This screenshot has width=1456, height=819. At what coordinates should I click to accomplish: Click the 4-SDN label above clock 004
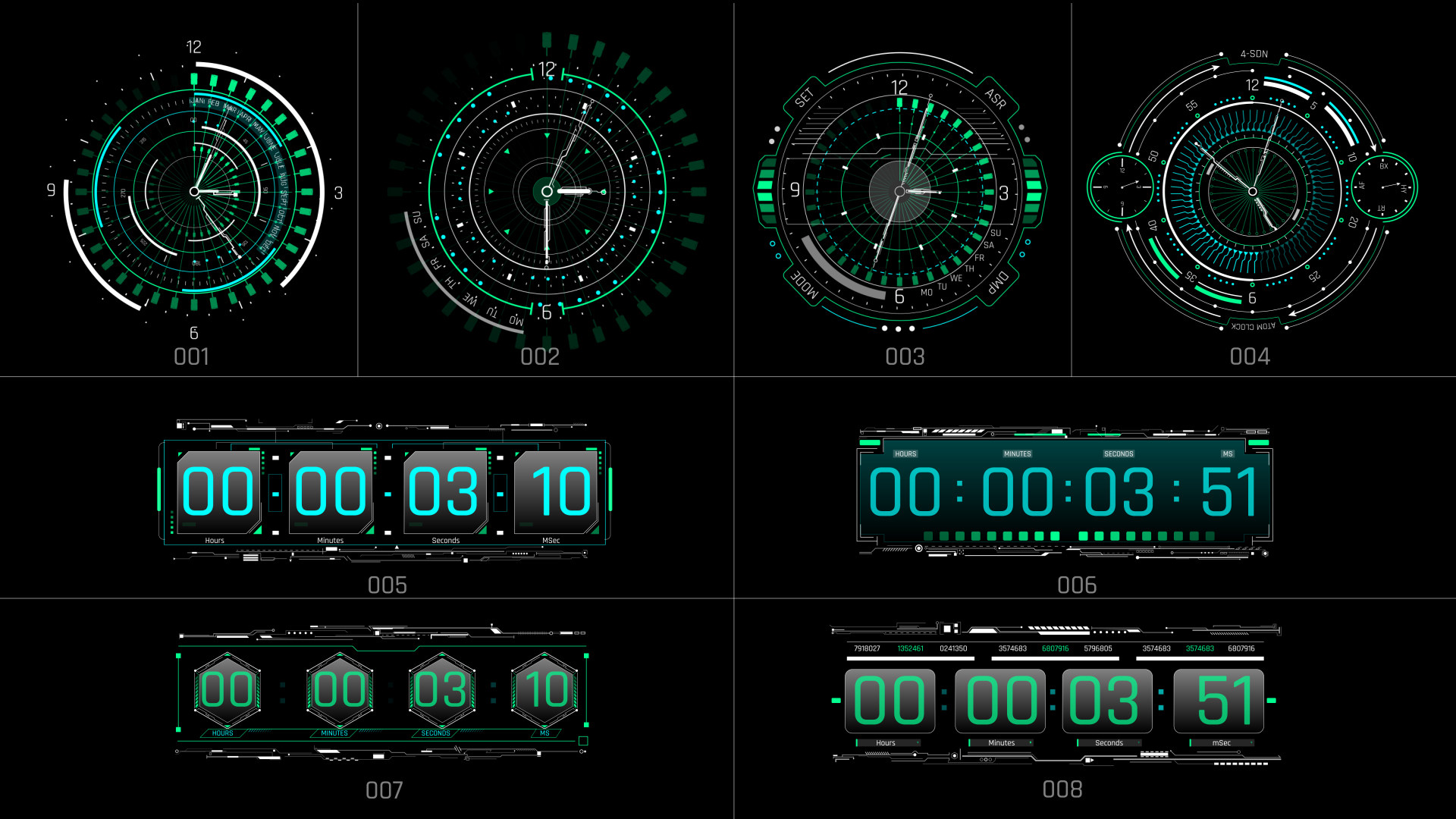(x=1254, y=54)
